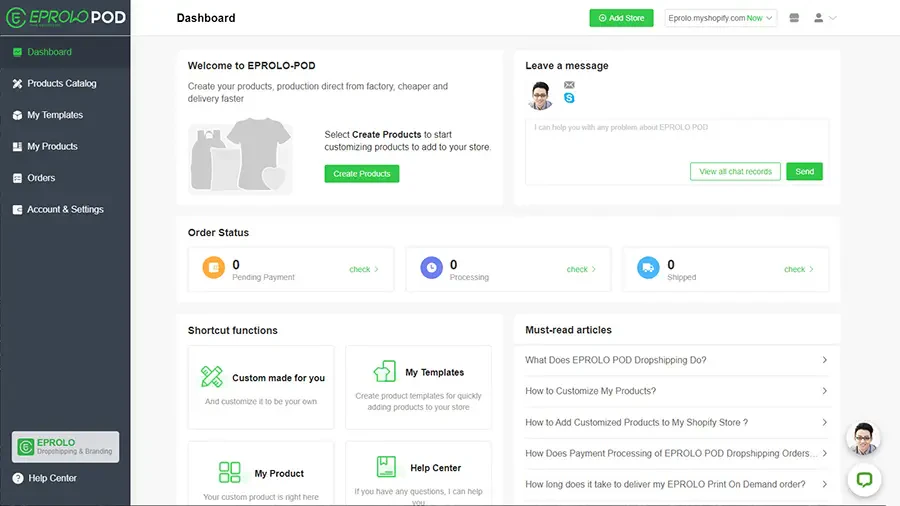Open Account & Settings in sidebar
The image size is (900, 506).
(65, 210)
